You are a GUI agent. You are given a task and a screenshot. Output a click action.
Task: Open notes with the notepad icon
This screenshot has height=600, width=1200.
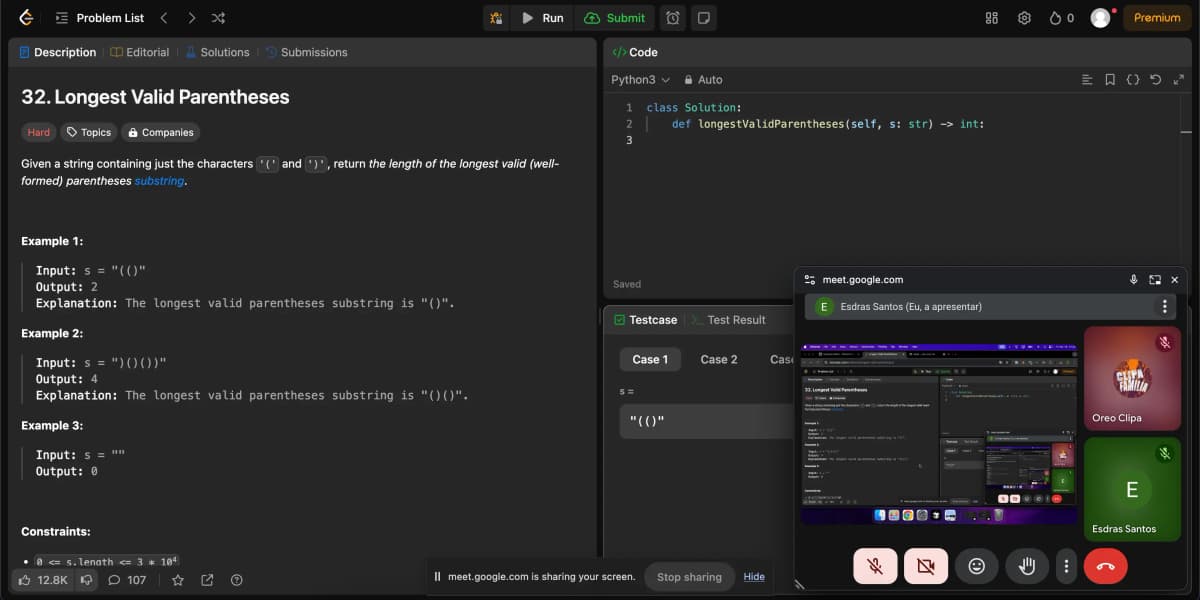pyautogui.click(x=703, y=17)
